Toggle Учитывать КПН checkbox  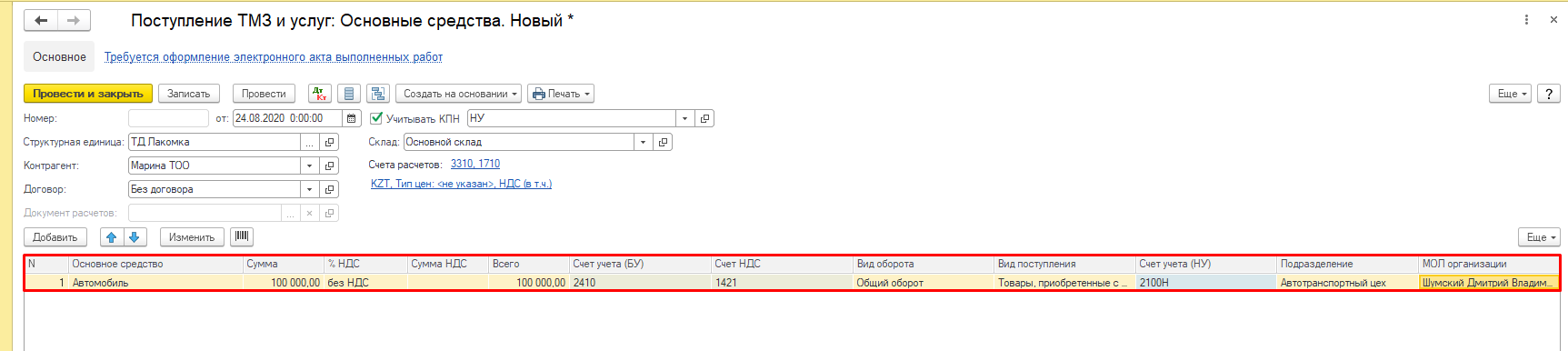[x=376, y=118]
